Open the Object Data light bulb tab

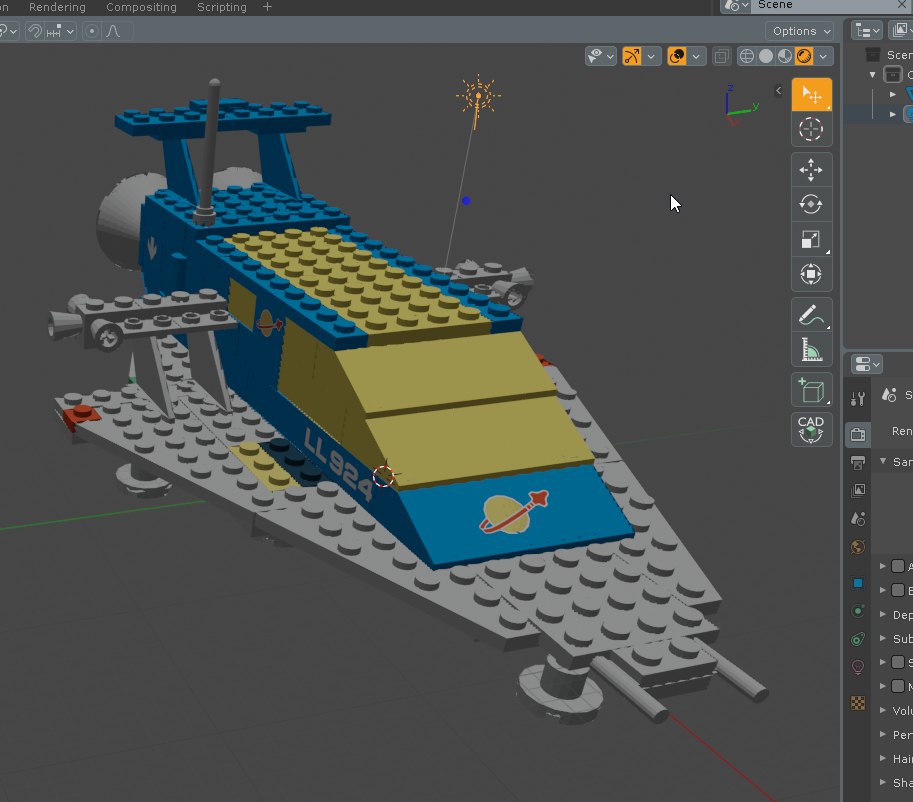pyautogui.click(x=858, y=667)
